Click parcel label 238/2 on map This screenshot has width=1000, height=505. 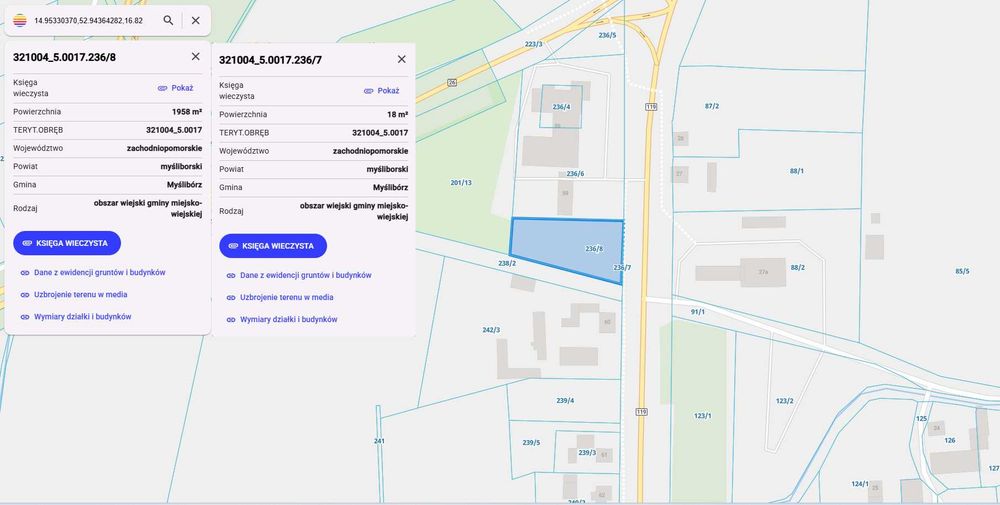point(507,263)
